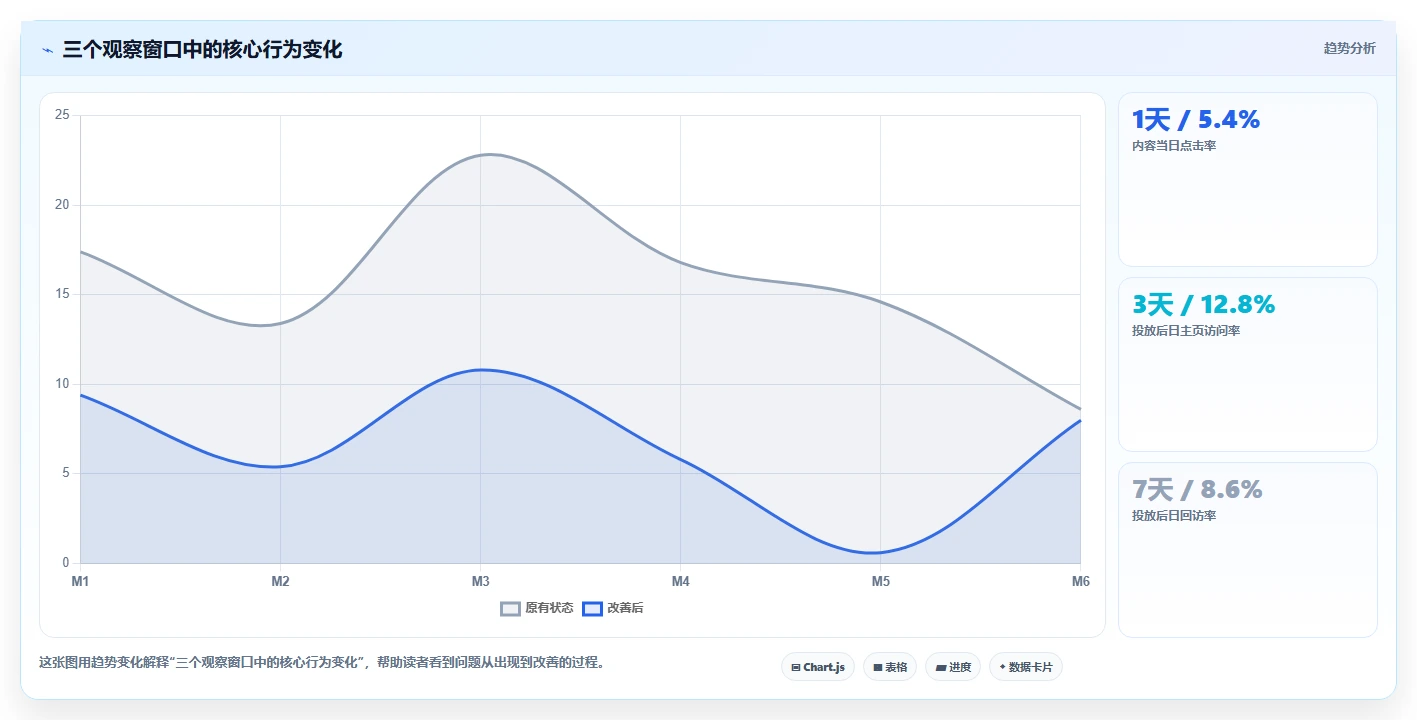This screenshot has width=1417, height=720.
Task: Click the chart description sentence below the chart
Action: tap(322, 662)
